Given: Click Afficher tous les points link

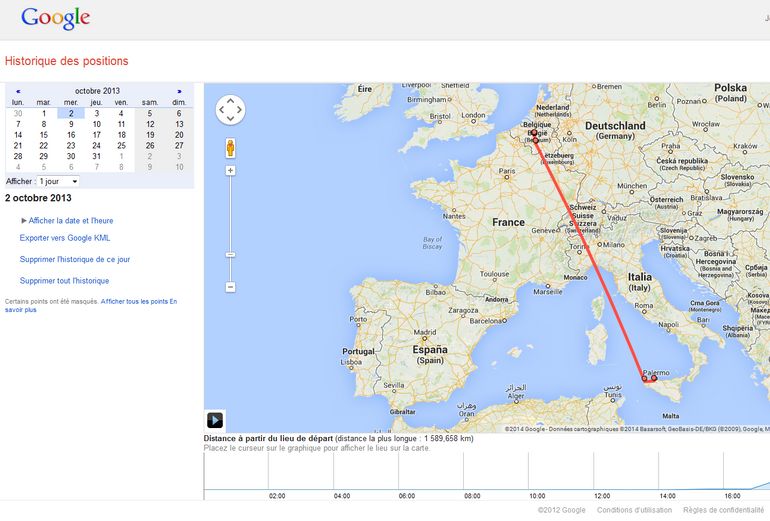Looking at the screenshot, I should tap(135, 302).
